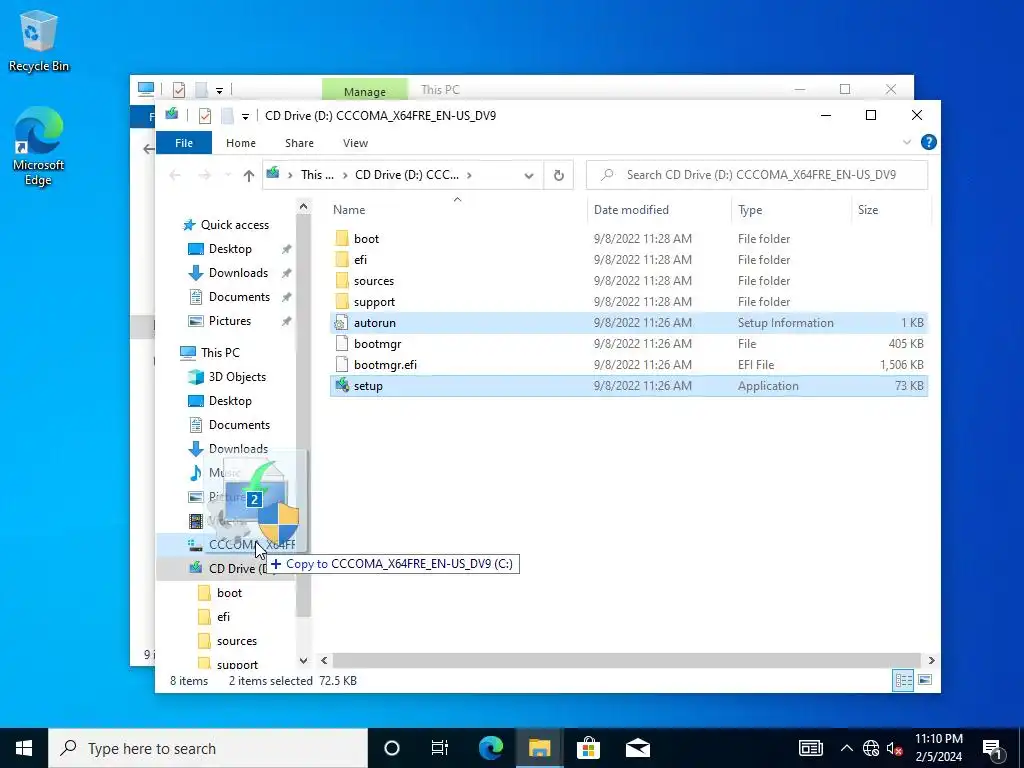Go up one level with the Up arrow
Screen dimensions: 1024x768
(x=248, y=175)
